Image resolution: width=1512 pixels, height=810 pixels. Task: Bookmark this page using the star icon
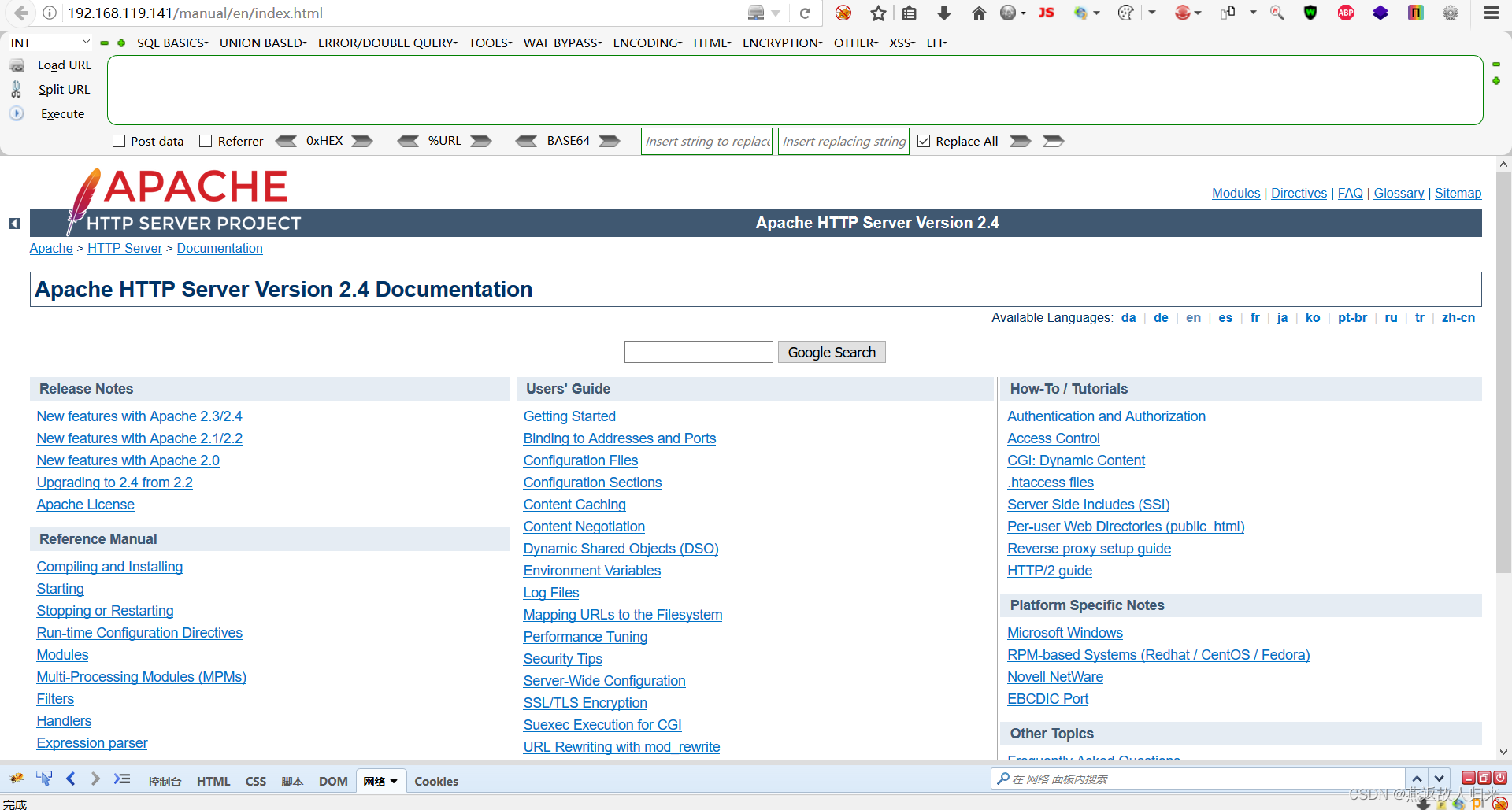[x=879, y=13]
